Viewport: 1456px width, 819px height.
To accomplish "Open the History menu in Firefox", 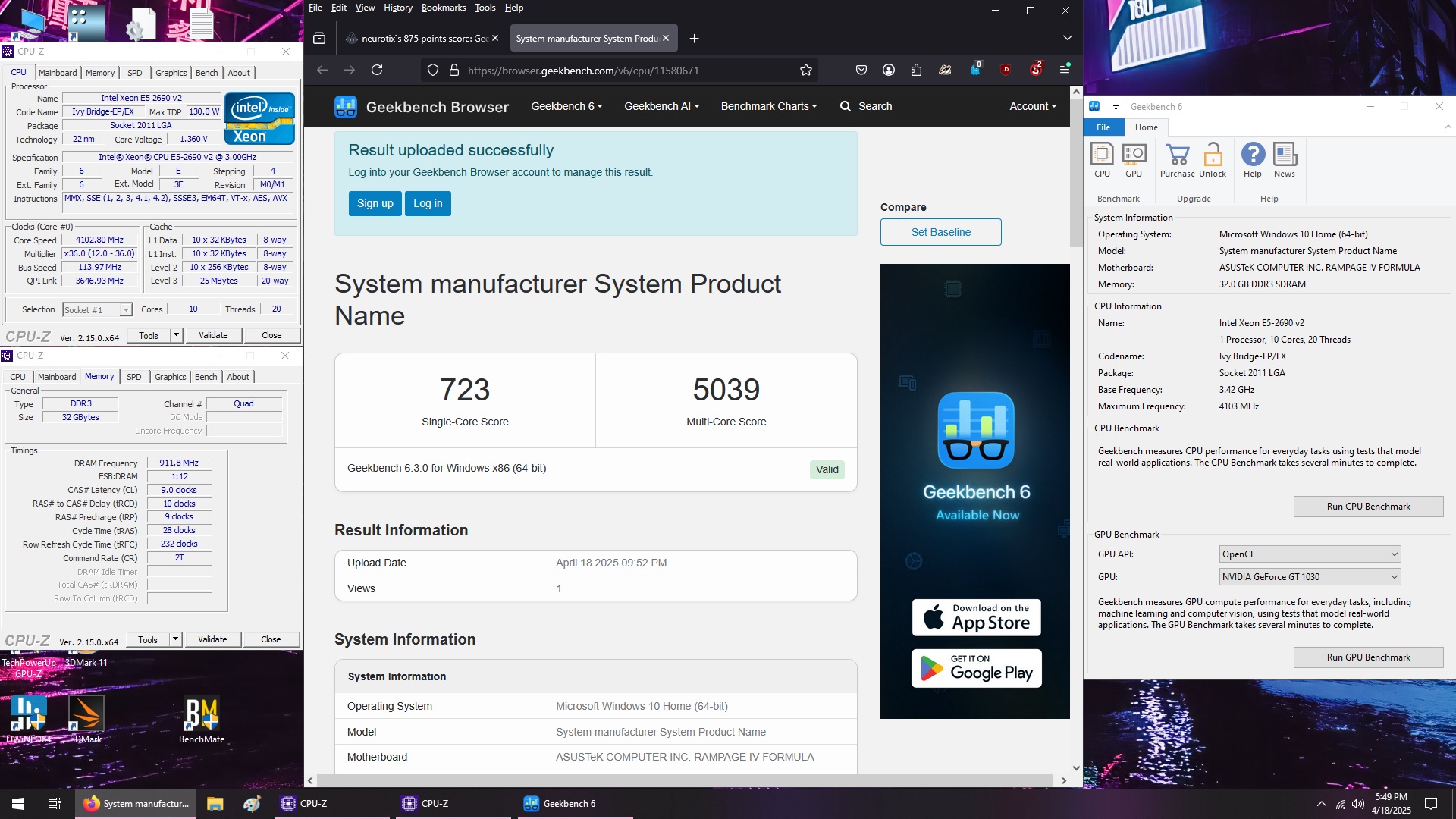I will pos(398,8).
